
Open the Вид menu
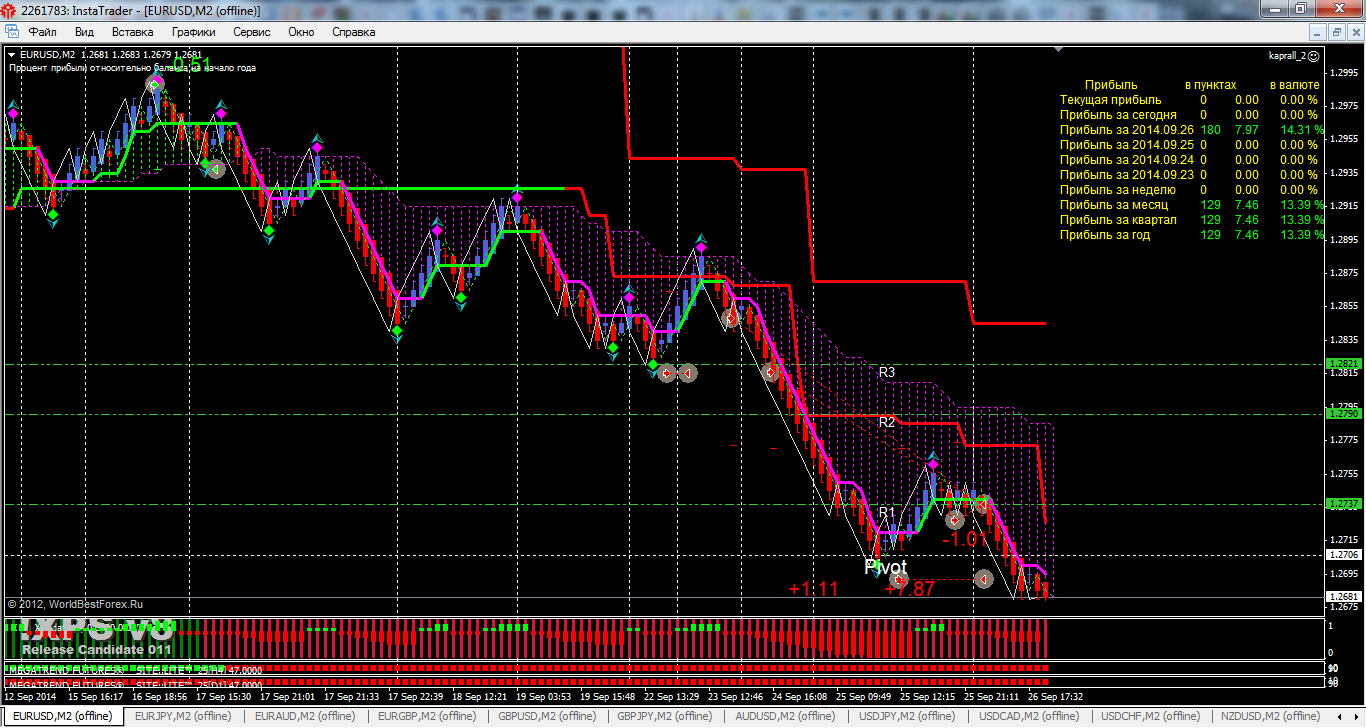[84, 32]
